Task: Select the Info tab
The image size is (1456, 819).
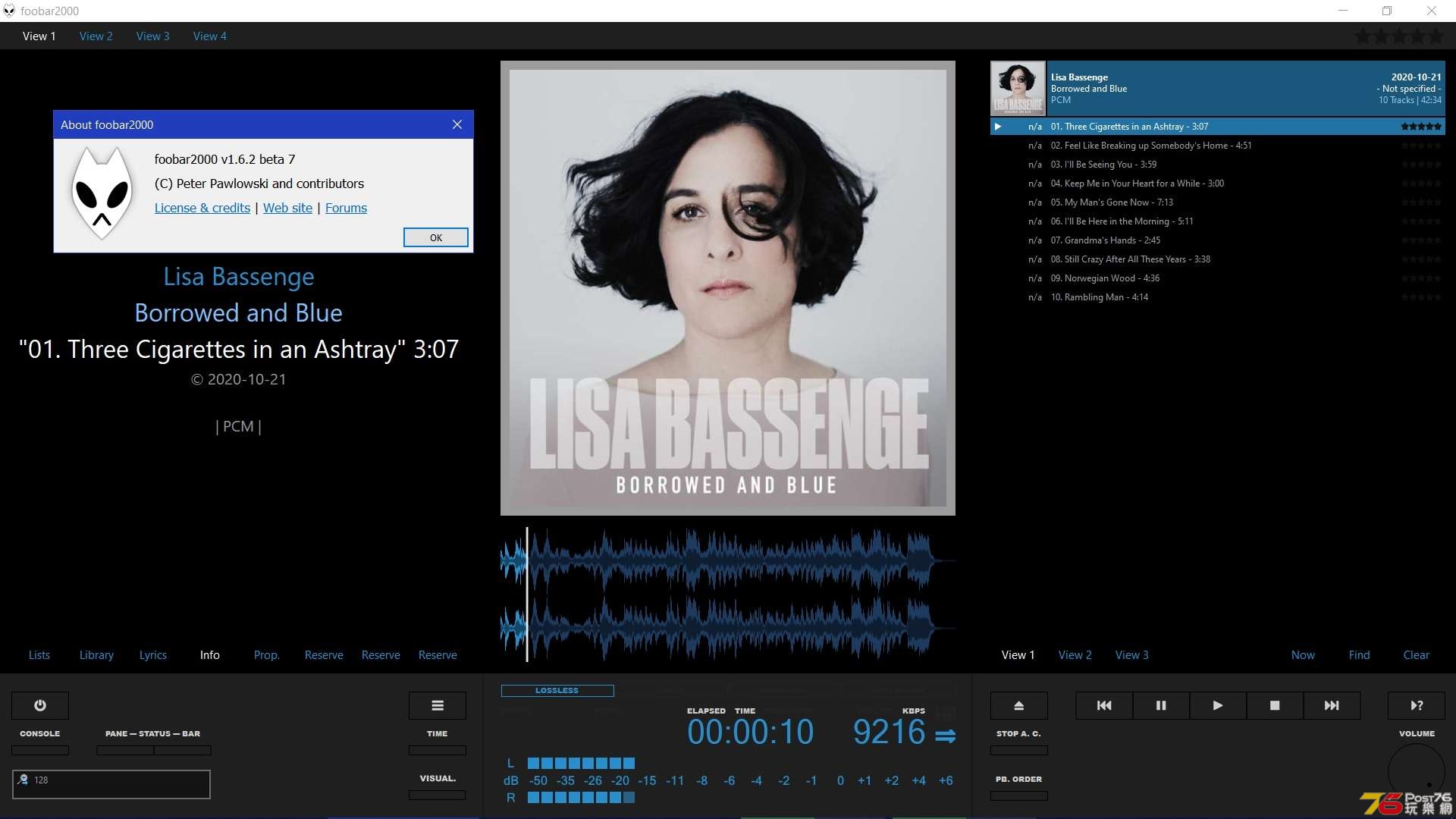Action: pos(210,654)
